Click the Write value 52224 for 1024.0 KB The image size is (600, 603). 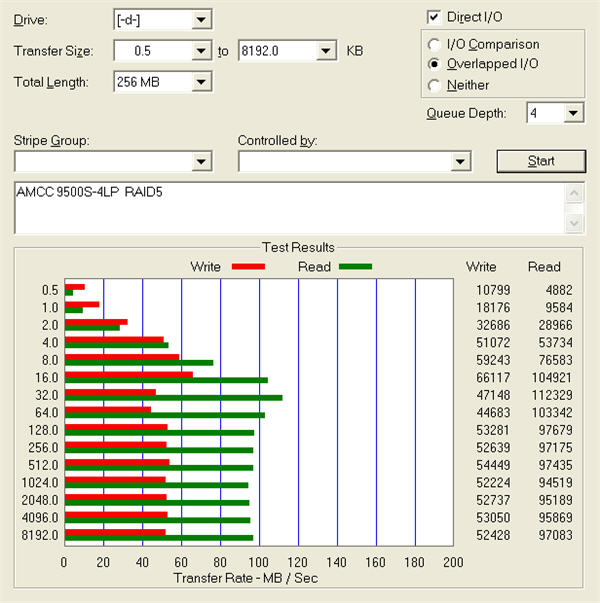493,483
